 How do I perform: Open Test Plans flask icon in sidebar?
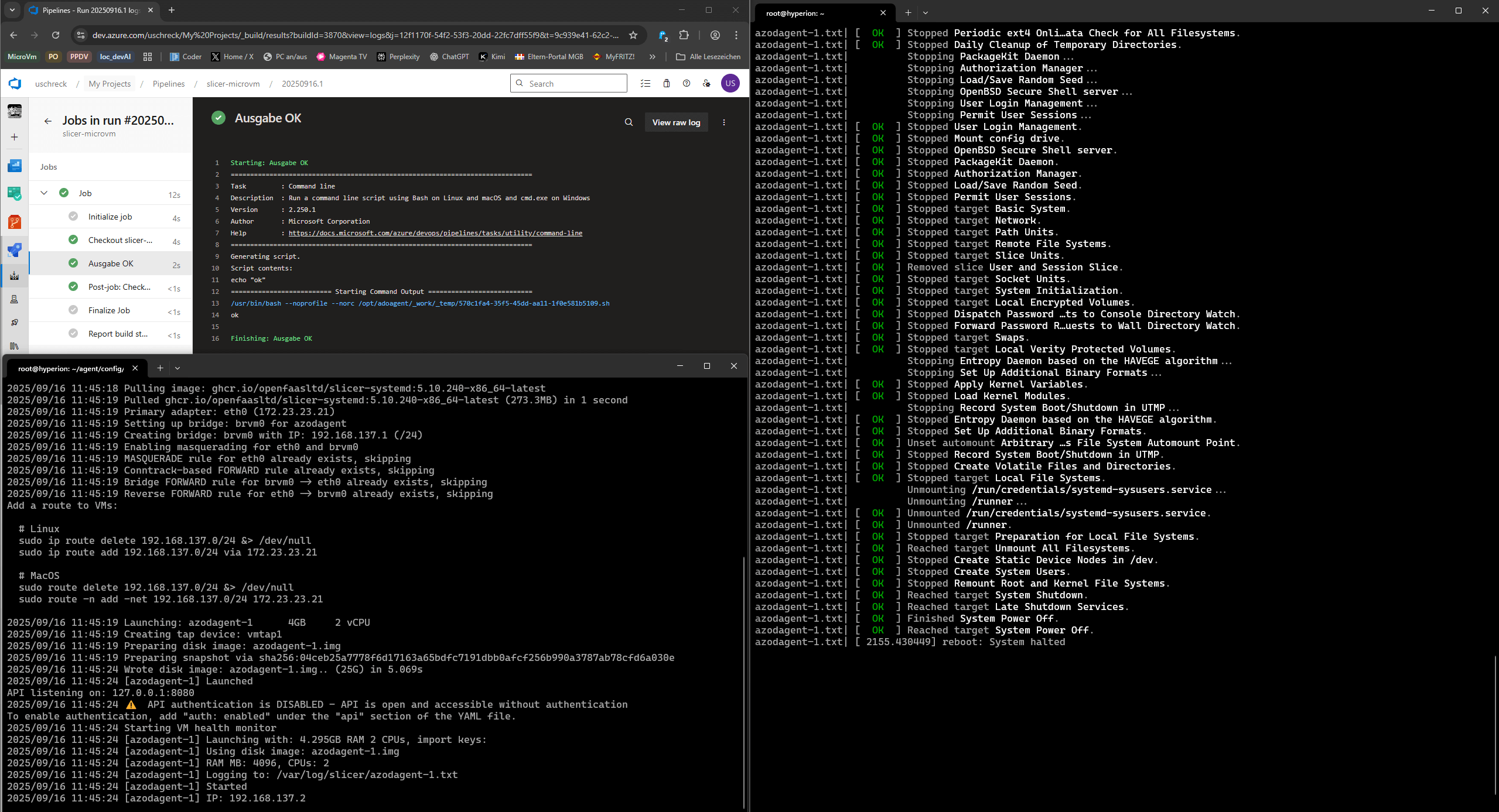15,299
